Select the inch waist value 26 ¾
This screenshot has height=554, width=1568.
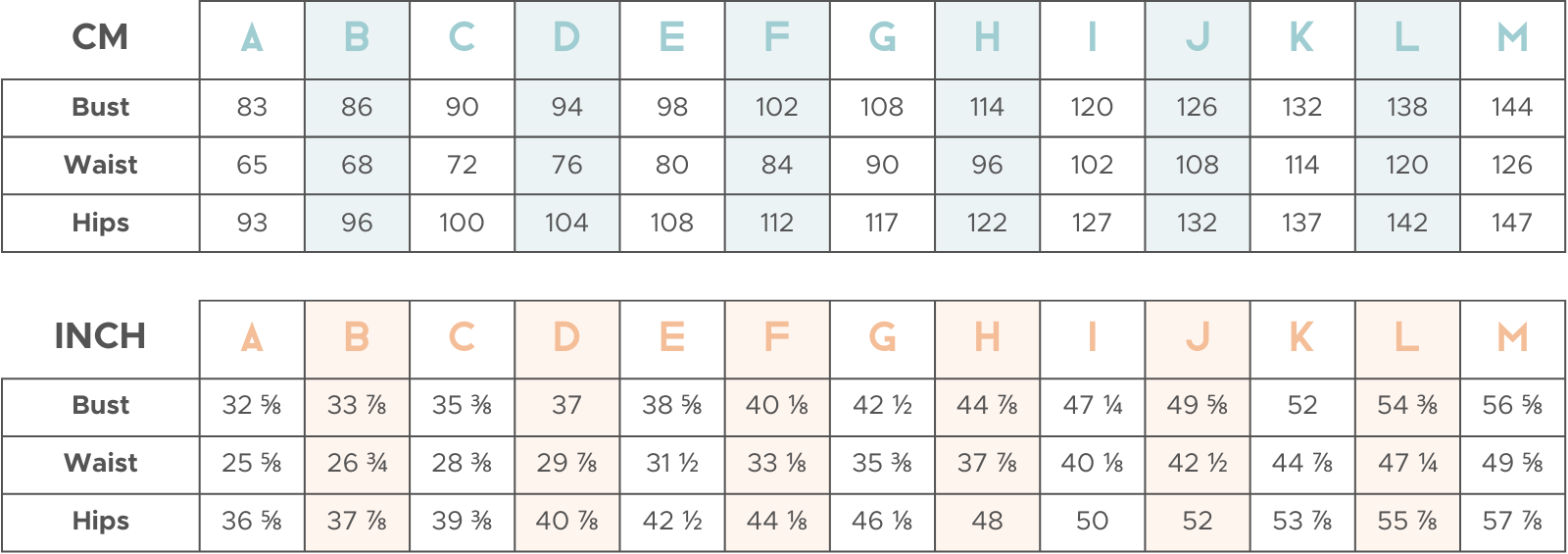click(x=357, y=463)
